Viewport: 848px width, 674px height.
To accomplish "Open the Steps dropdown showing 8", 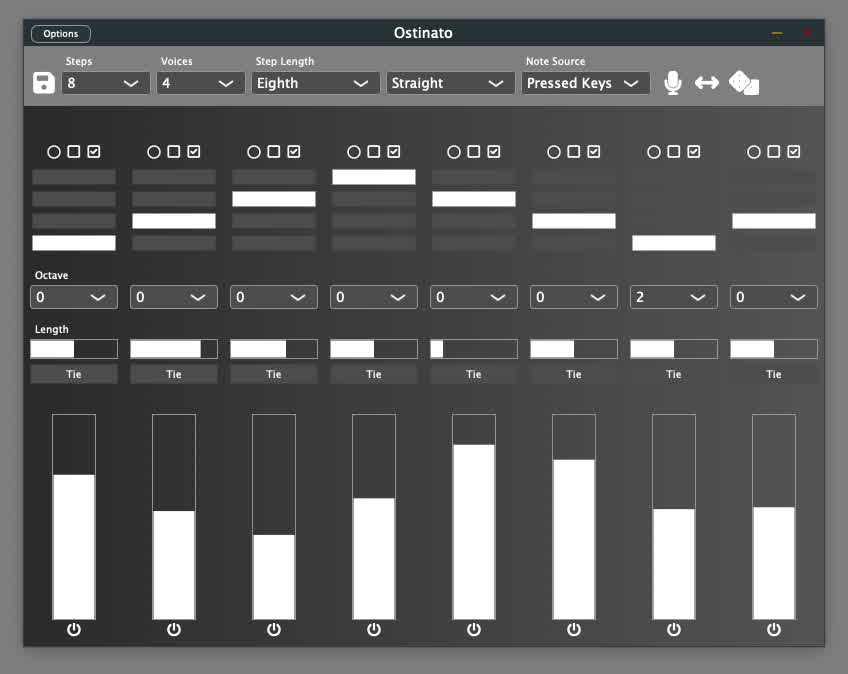I will [x=105, y=83].
